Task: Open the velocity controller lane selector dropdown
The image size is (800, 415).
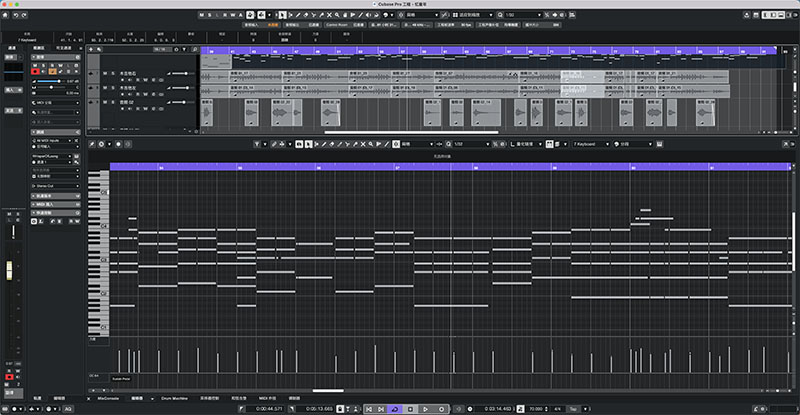Action: click(x=98, y=339)
